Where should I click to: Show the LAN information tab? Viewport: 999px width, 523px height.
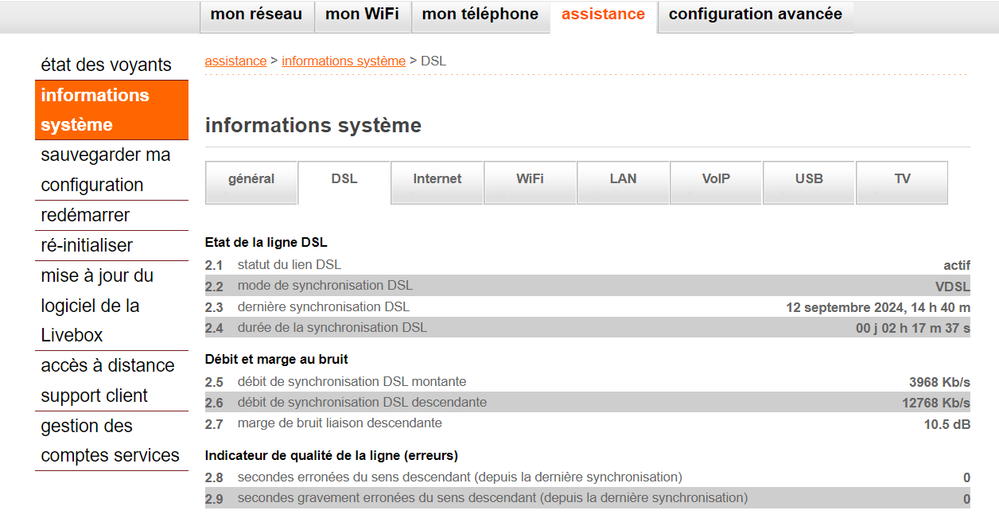click(623, 180)
